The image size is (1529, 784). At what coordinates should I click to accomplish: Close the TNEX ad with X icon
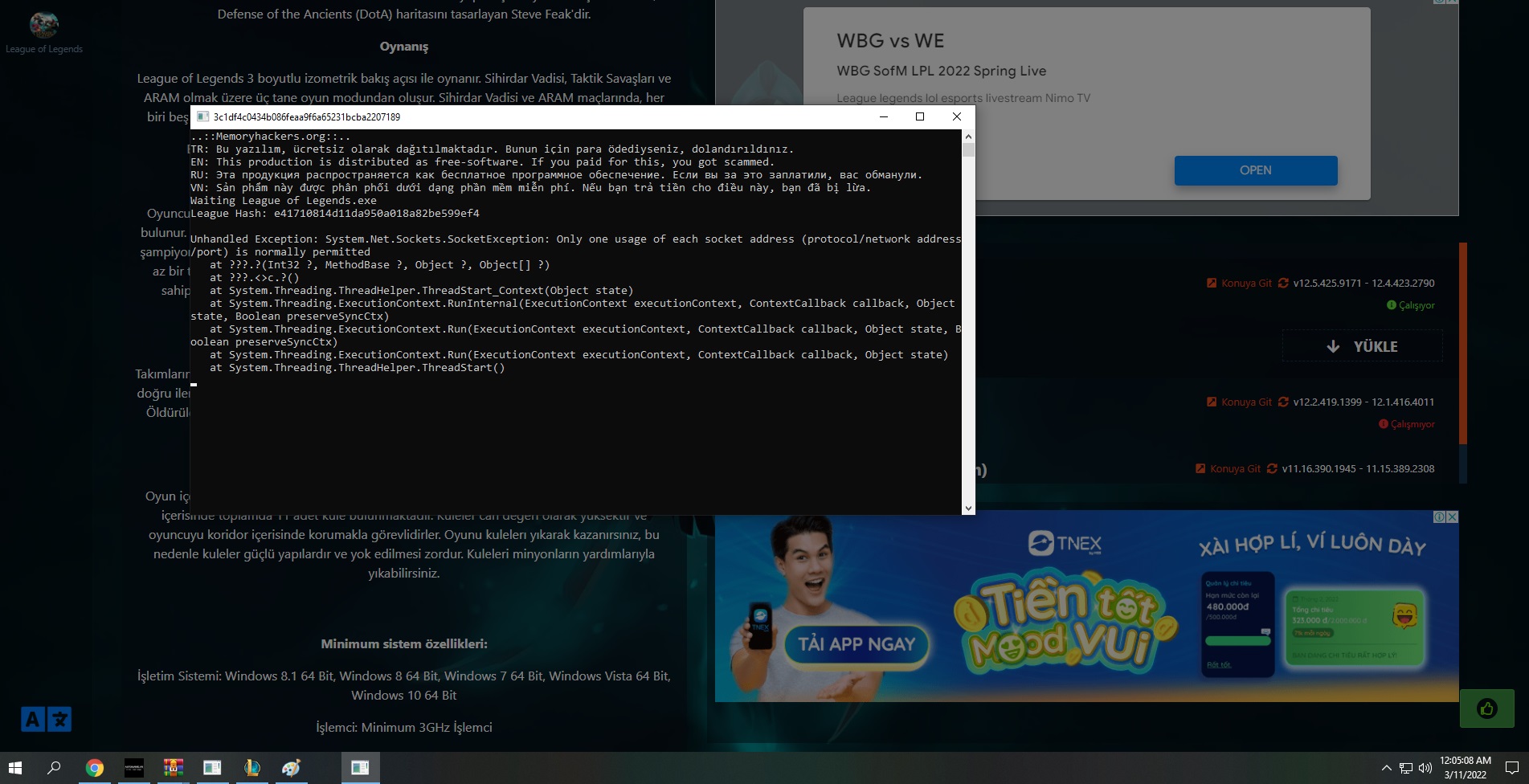1453,517
